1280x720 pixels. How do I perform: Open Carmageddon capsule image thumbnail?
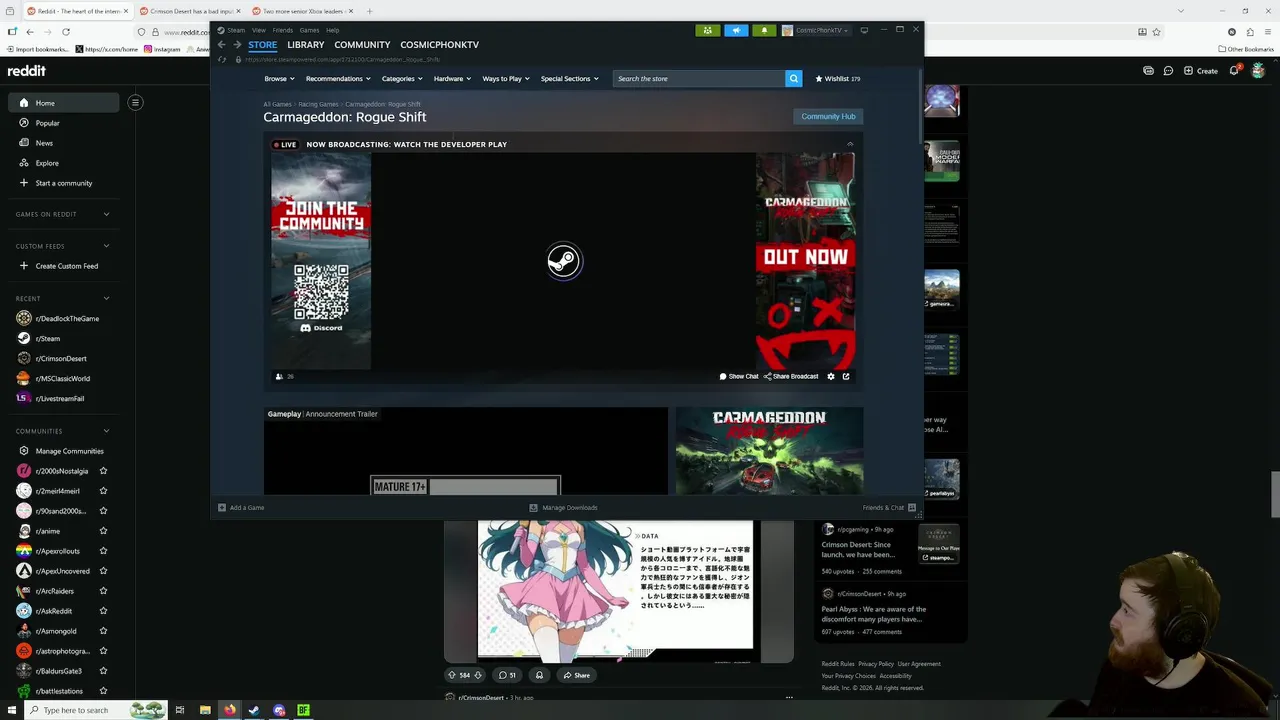tap(769, 451)
